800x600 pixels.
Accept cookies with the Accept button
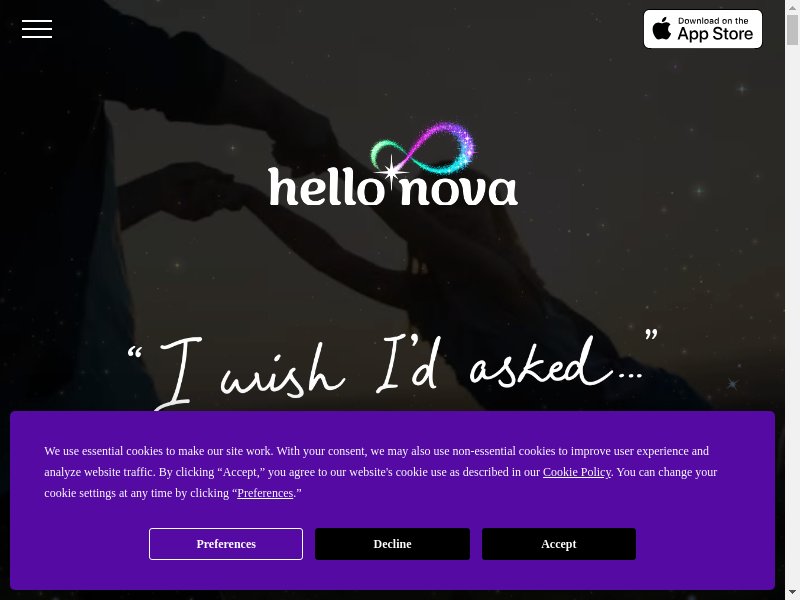559,544
